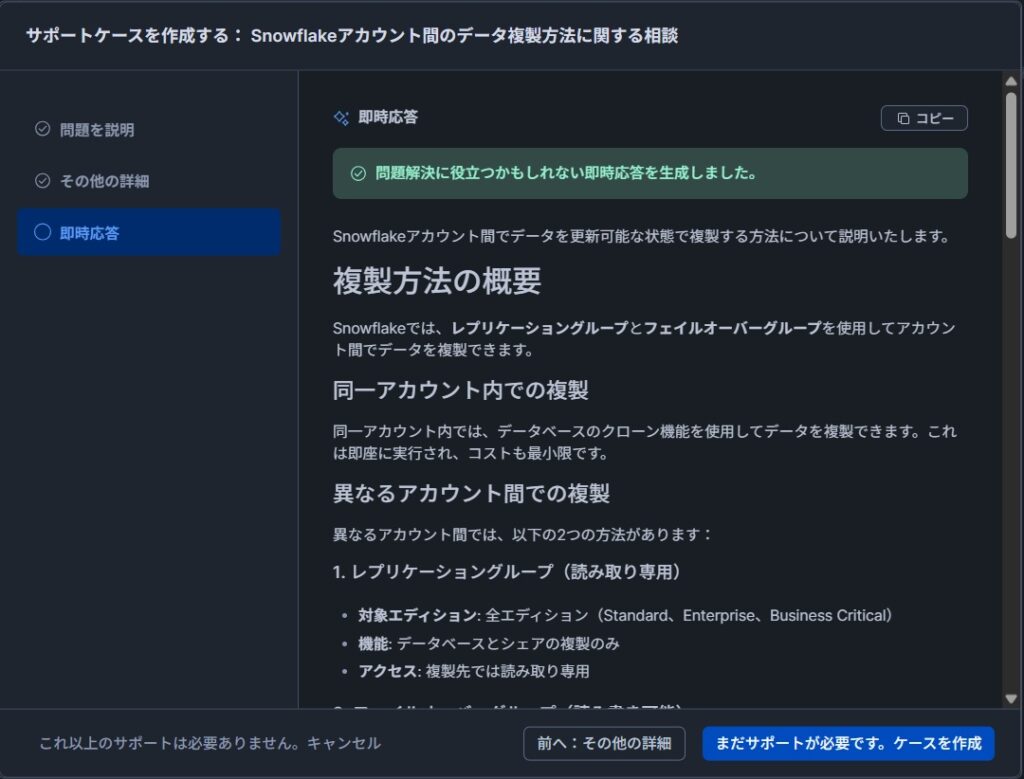This screenshot has height=779, width=1024.
Task: Click まだサポートが必要です。ケースを作成 button
Action: click(848, 743)
